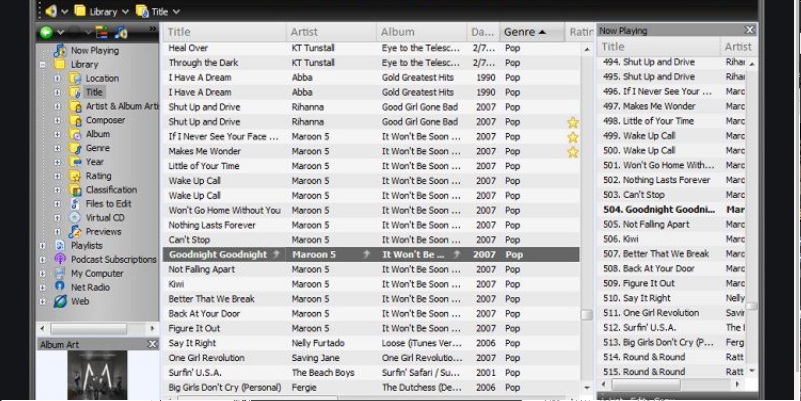Viewport: 801px width, 401px height.
Task: Expand the Playlists tree node
Action: coord(43,245)
